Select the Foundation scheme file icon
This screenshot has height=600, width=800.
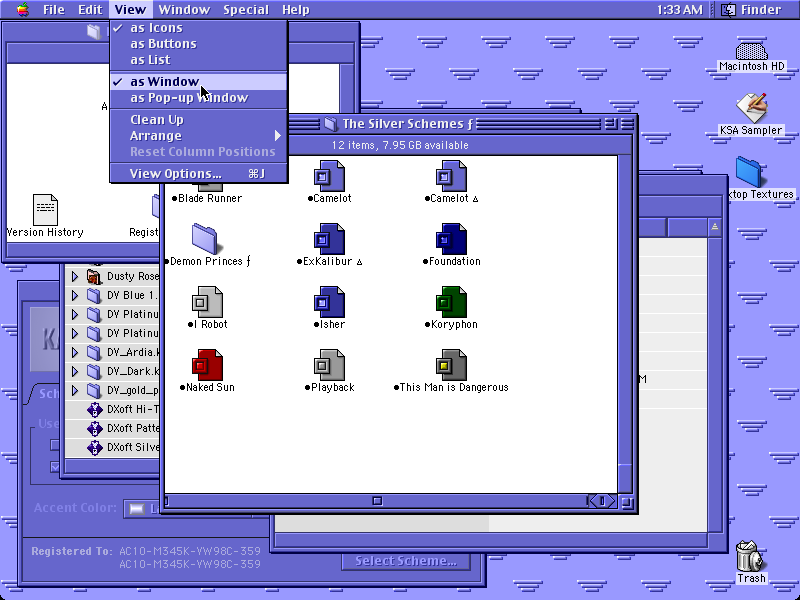click(451, 239)
